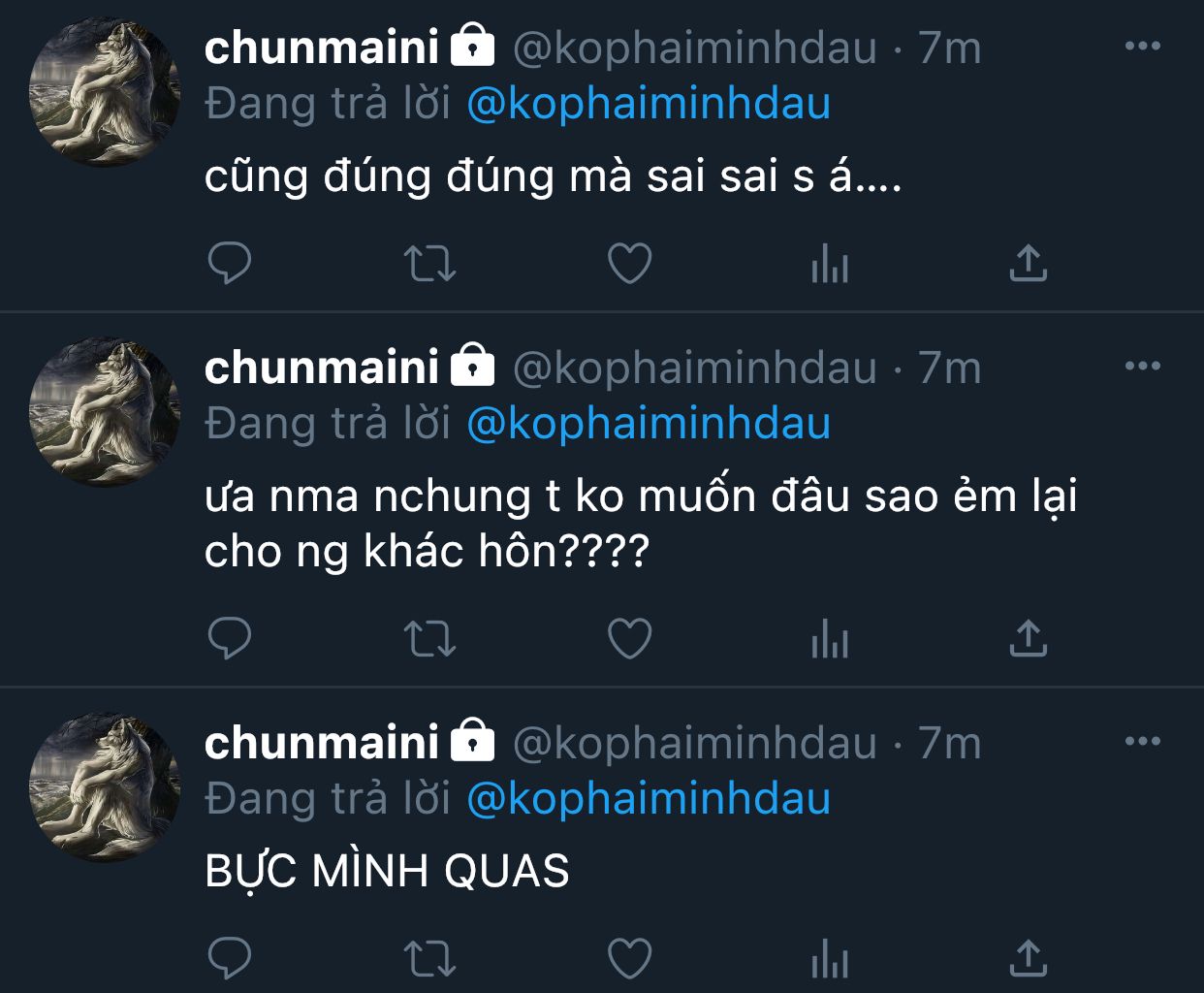
Task: Reply to the "ưa nma nchung" tweet
Action: (x=230, y=638)
